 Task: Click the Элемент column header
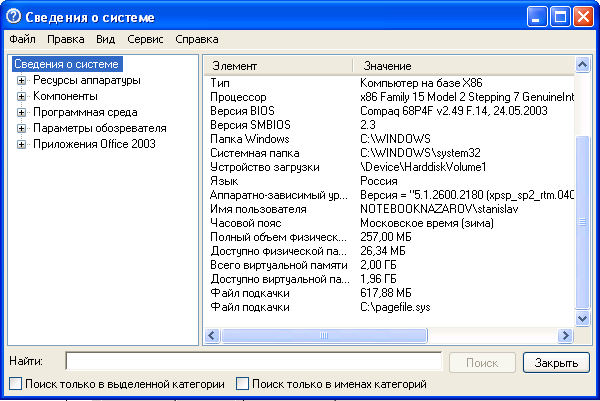point(278,66)
